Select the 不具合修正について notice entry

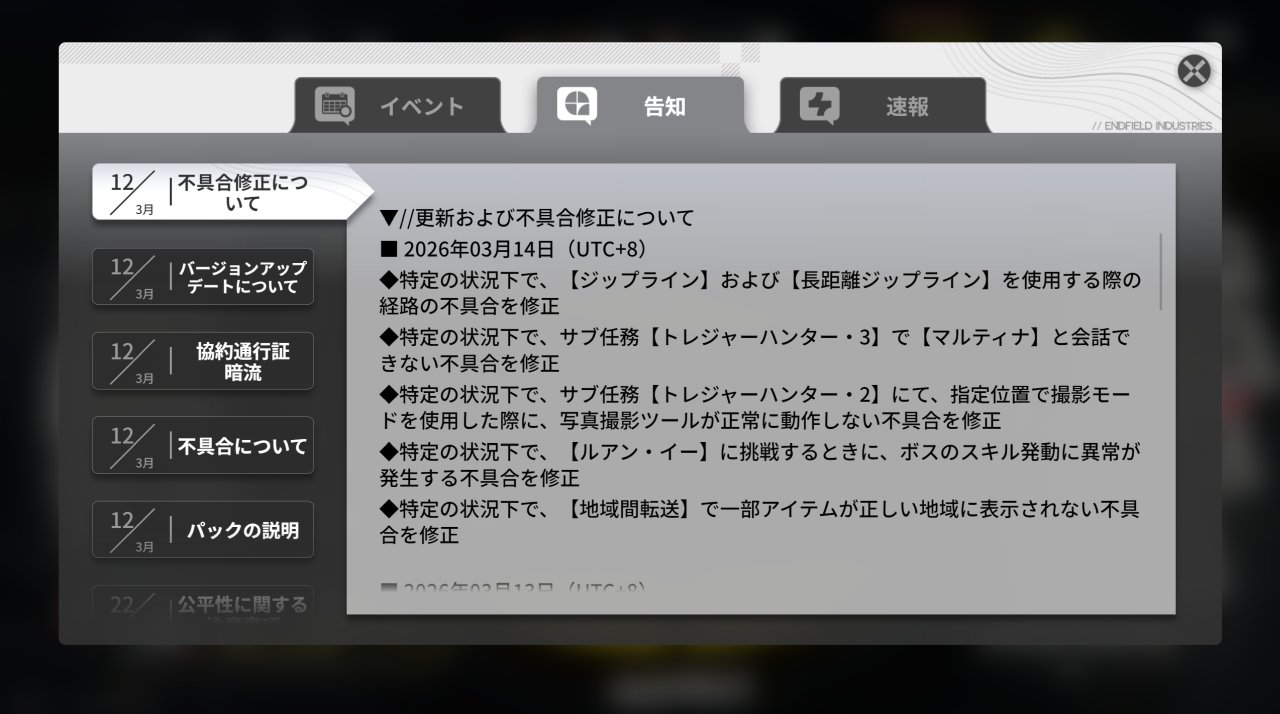(x=242, y=193)
